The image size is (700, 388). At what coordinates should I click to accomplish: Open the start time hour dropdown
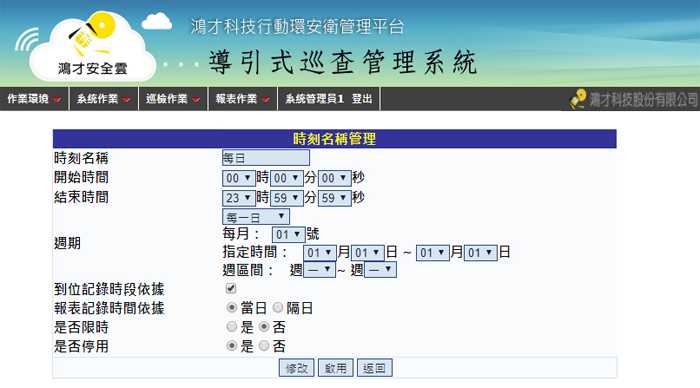tap(239, 178)
